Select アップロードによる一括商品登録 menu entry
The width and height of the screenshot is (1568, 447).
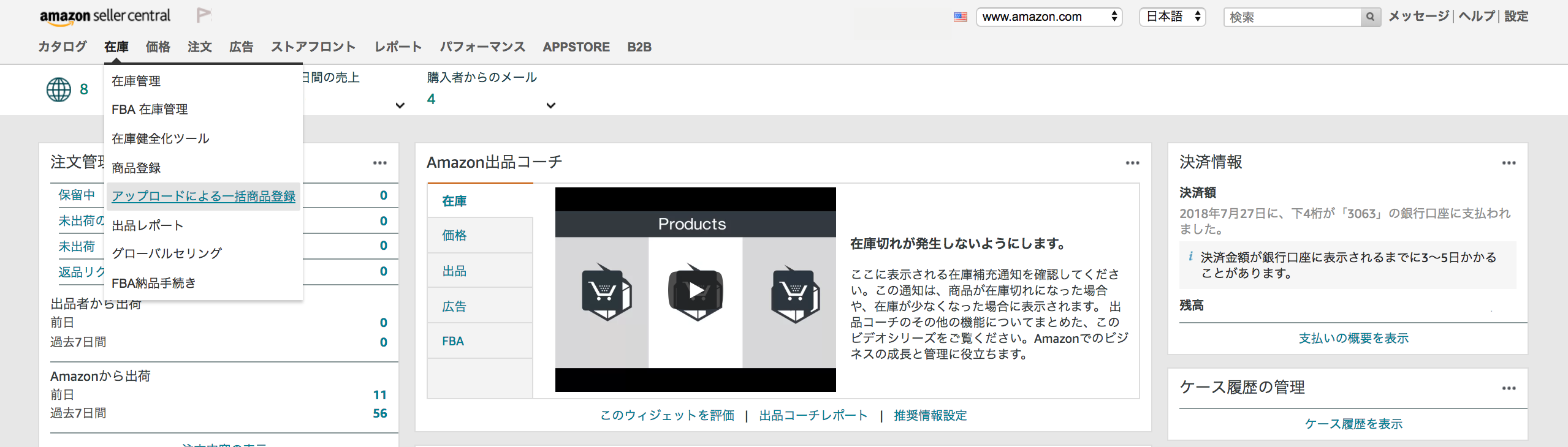pyautogui.click(x=204, y=197)
